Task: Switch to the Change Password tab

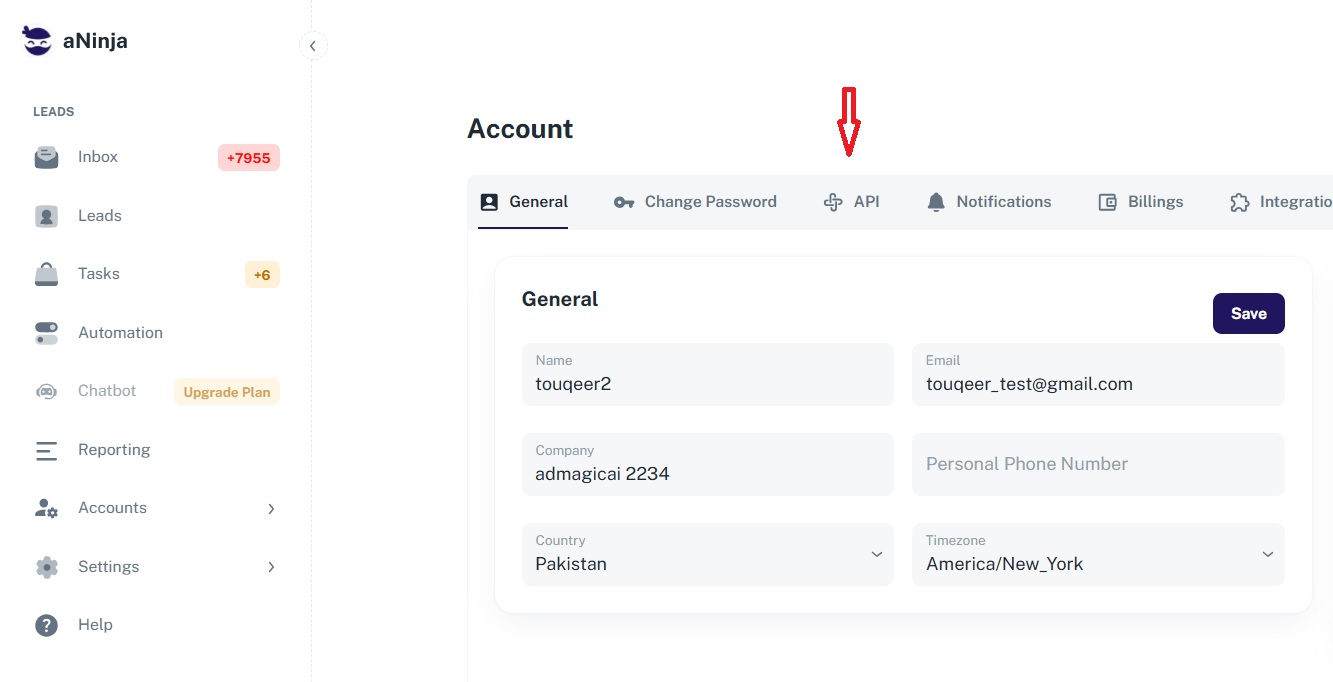Action: (x=695, y=202)
